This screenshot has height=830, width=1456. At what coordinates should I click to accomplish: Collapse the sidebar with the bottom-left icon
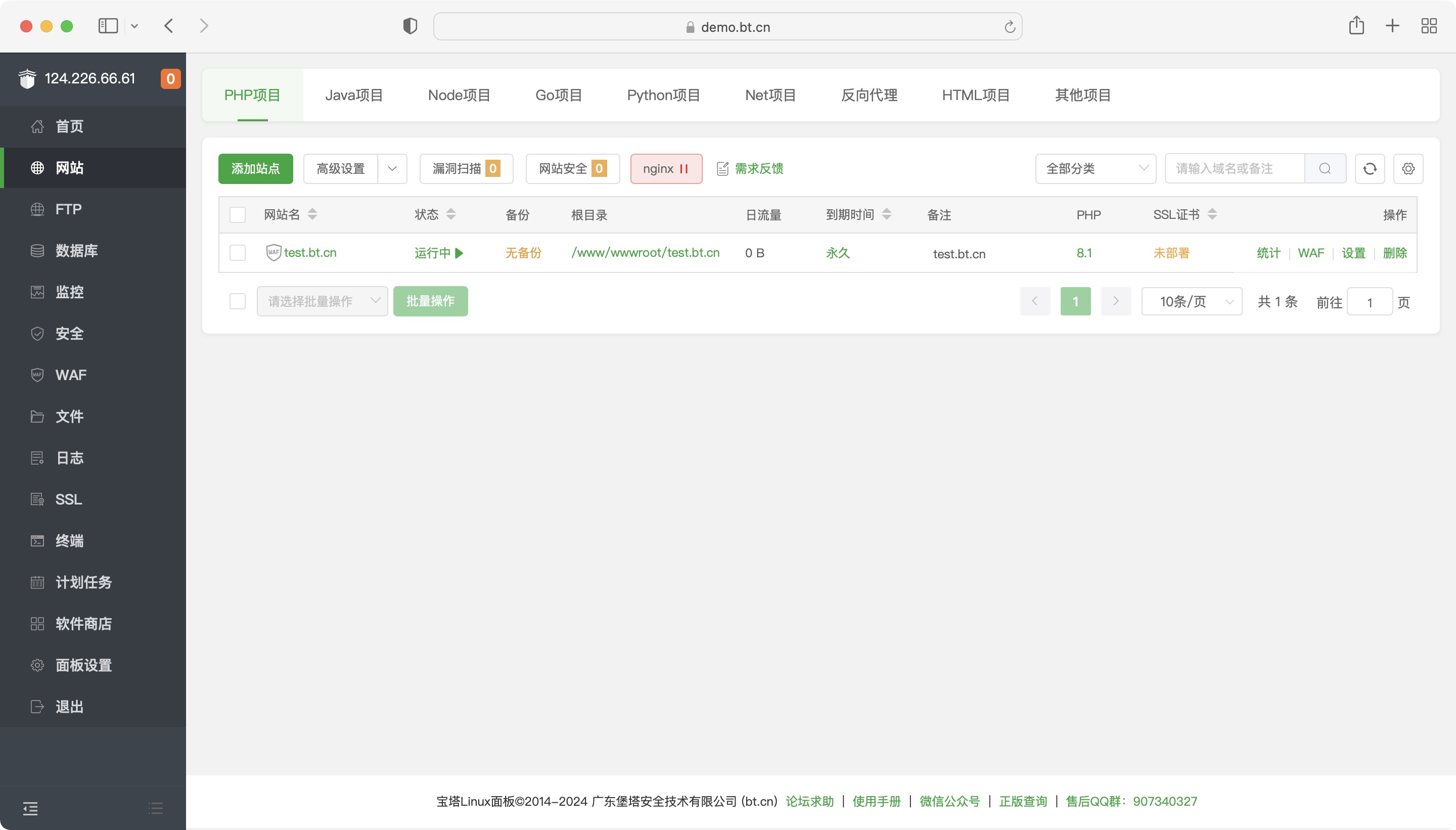pos(31,808)
